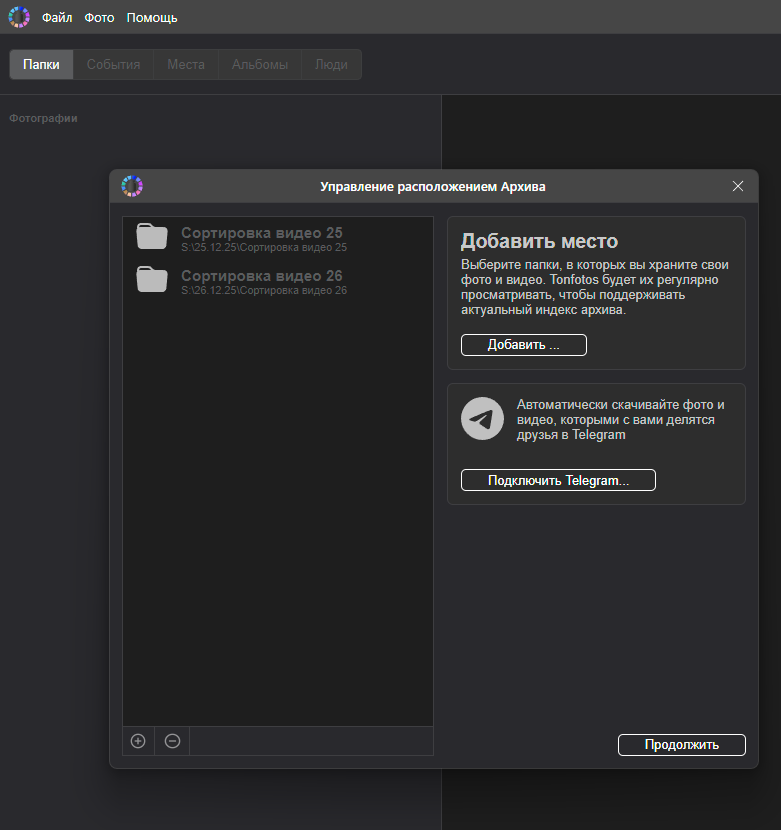Select the Места tab
Image resolution: width=781 pixels, height=830 pixels.
[x=186, y=64]
